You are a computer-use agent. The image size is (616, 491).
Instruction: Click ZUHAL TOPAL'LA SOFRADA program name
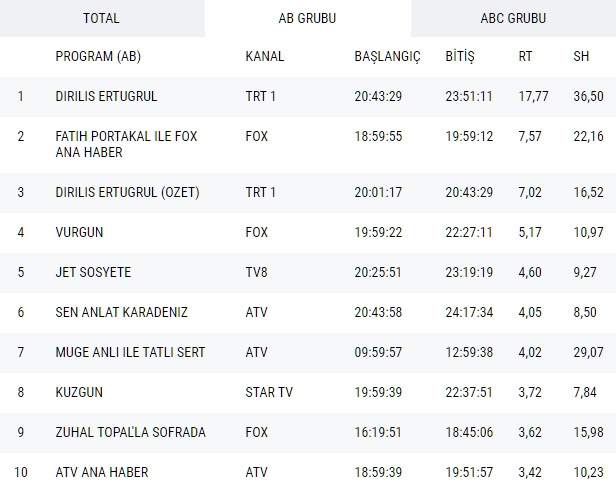click(x=130, y=432)
